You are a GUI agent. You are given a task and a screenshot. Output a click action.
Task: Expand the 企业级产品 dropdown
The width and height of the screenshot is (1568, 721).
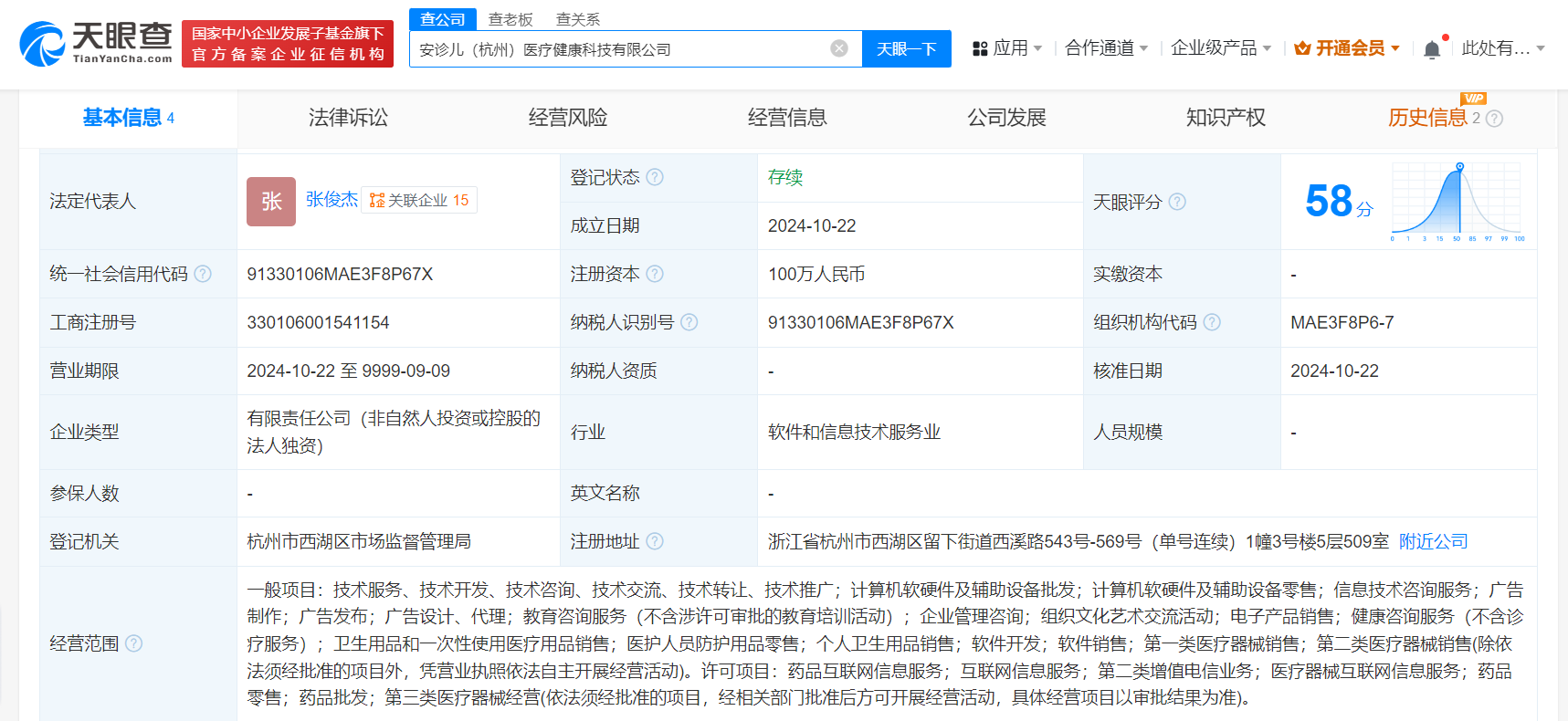click(x=1221, y=48)
